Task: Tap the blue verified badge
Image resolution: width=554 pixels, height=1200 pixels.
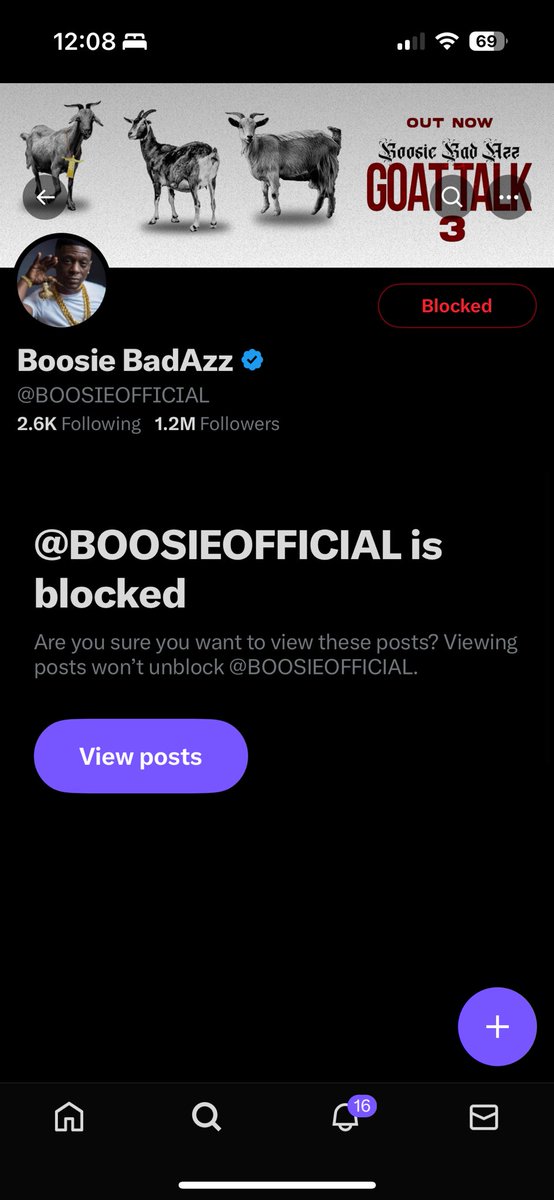Action: tap(253, 360)
